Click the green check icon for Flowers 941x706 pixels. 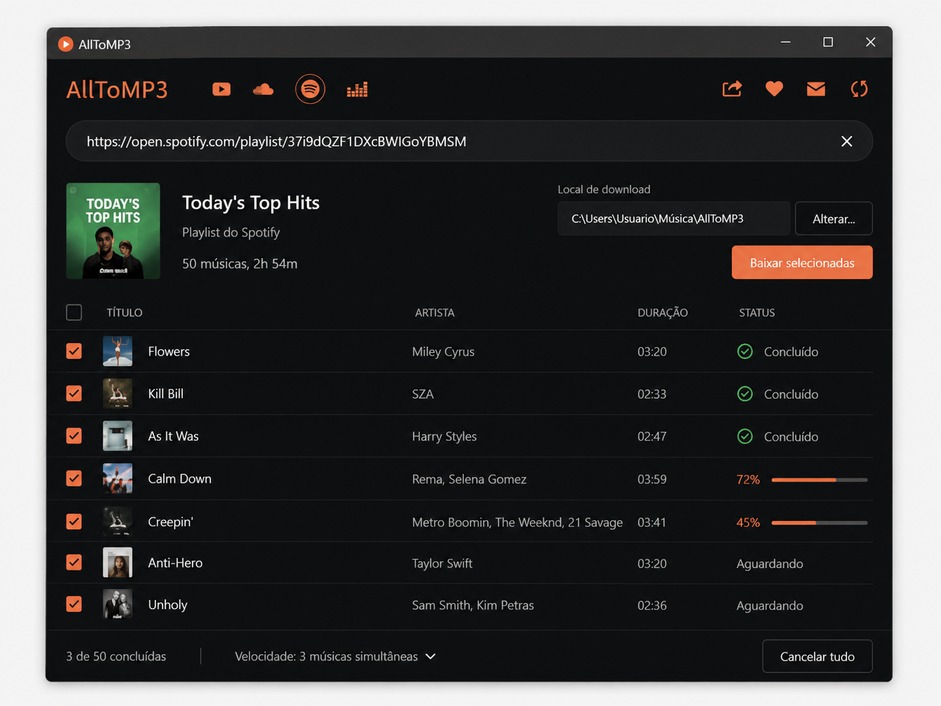pyautogui.click(x=745, y=351)
